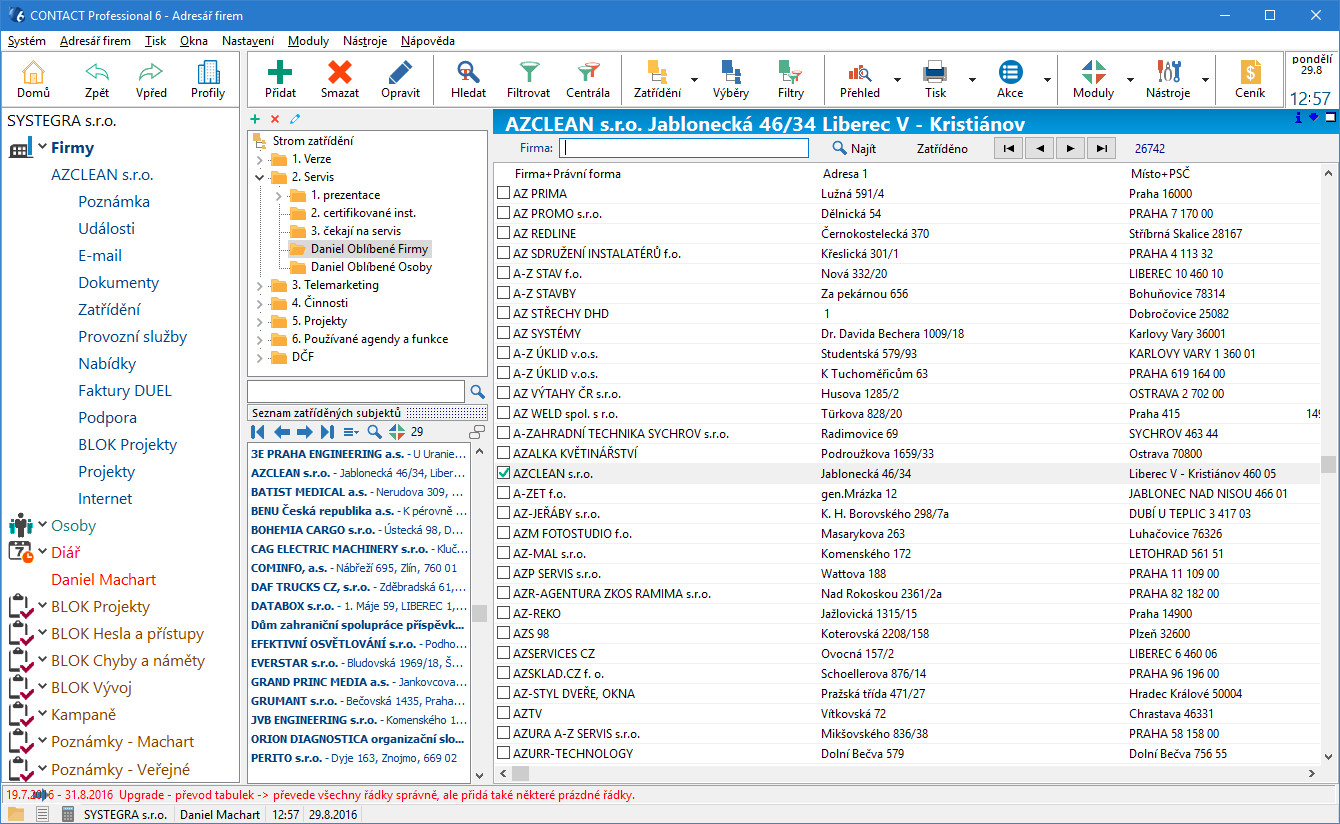Add node with green plus above tree
This screenshot has width=1340, height=824.
(x=255, y=119)
